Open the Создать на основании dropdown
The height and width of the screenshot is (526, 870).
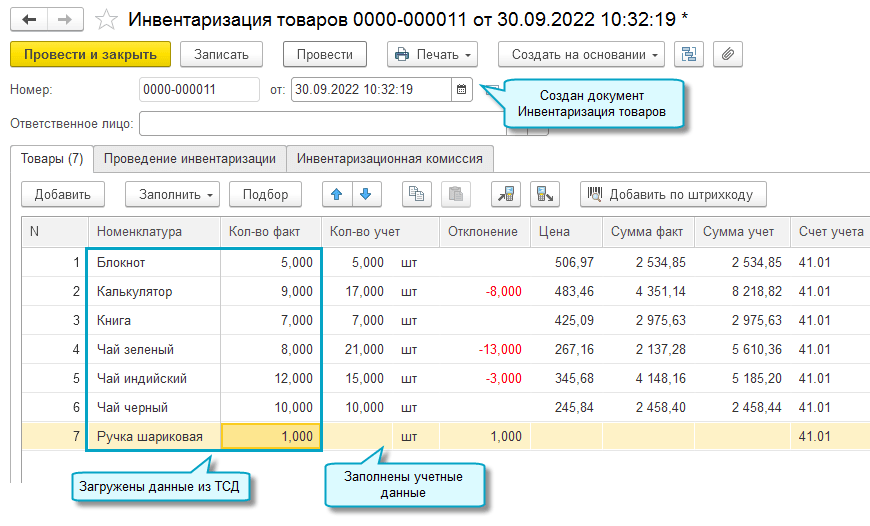pyautogui.click(x=580, y=54)
